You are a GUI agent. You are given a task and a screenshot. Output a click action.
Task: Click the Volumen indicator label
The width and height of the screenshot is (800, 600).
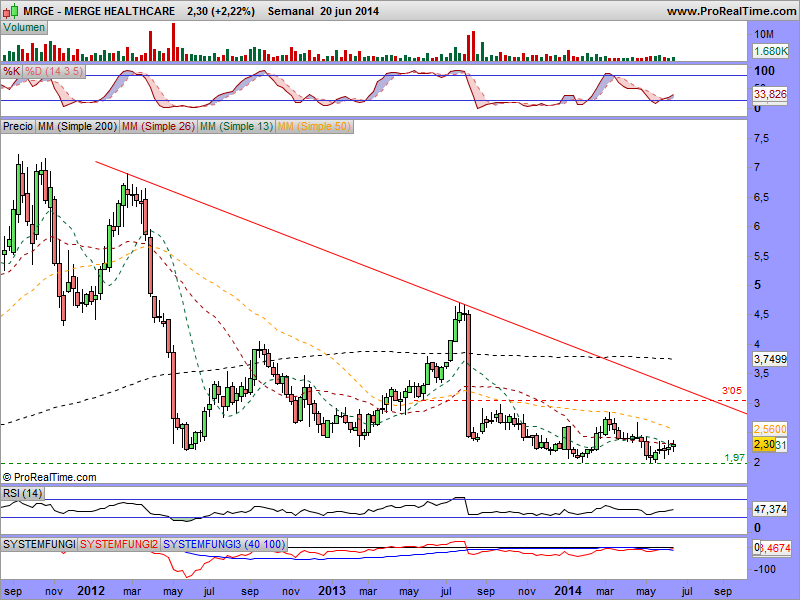pyautogui.click(x=24, y=28)
